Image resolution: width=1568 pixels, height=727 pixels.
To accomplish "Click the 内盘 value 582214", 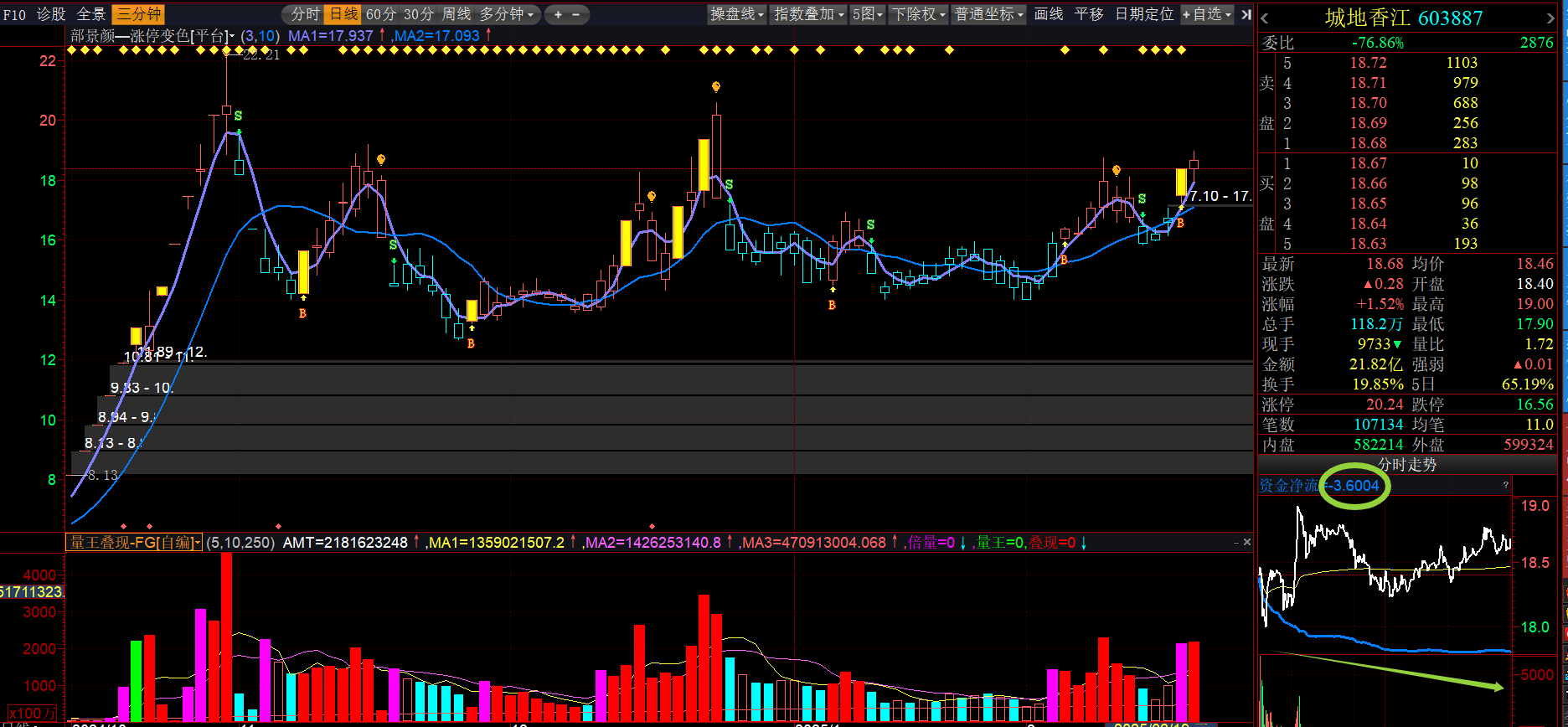I will click(1379, 445).
